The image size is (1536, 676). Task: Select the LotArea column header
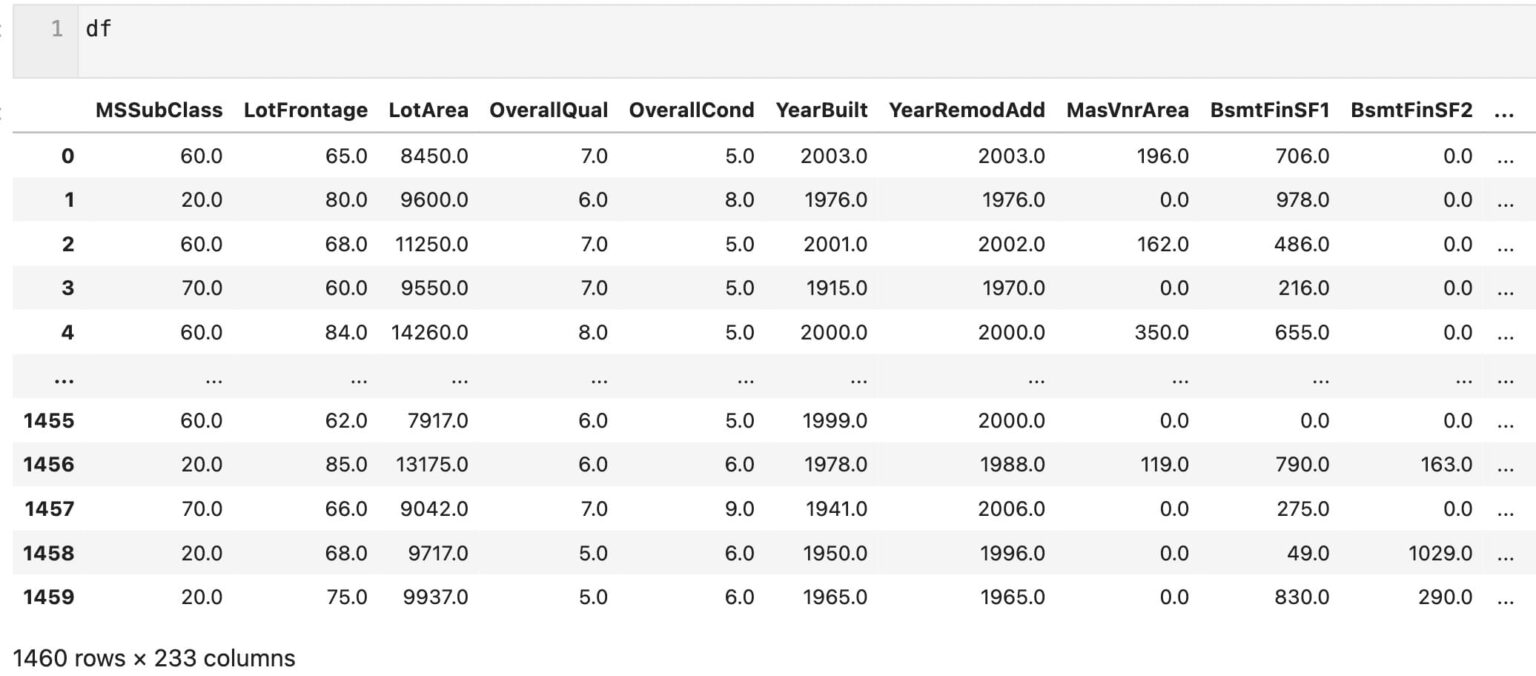pyautogui.click(x=428, y=111)
